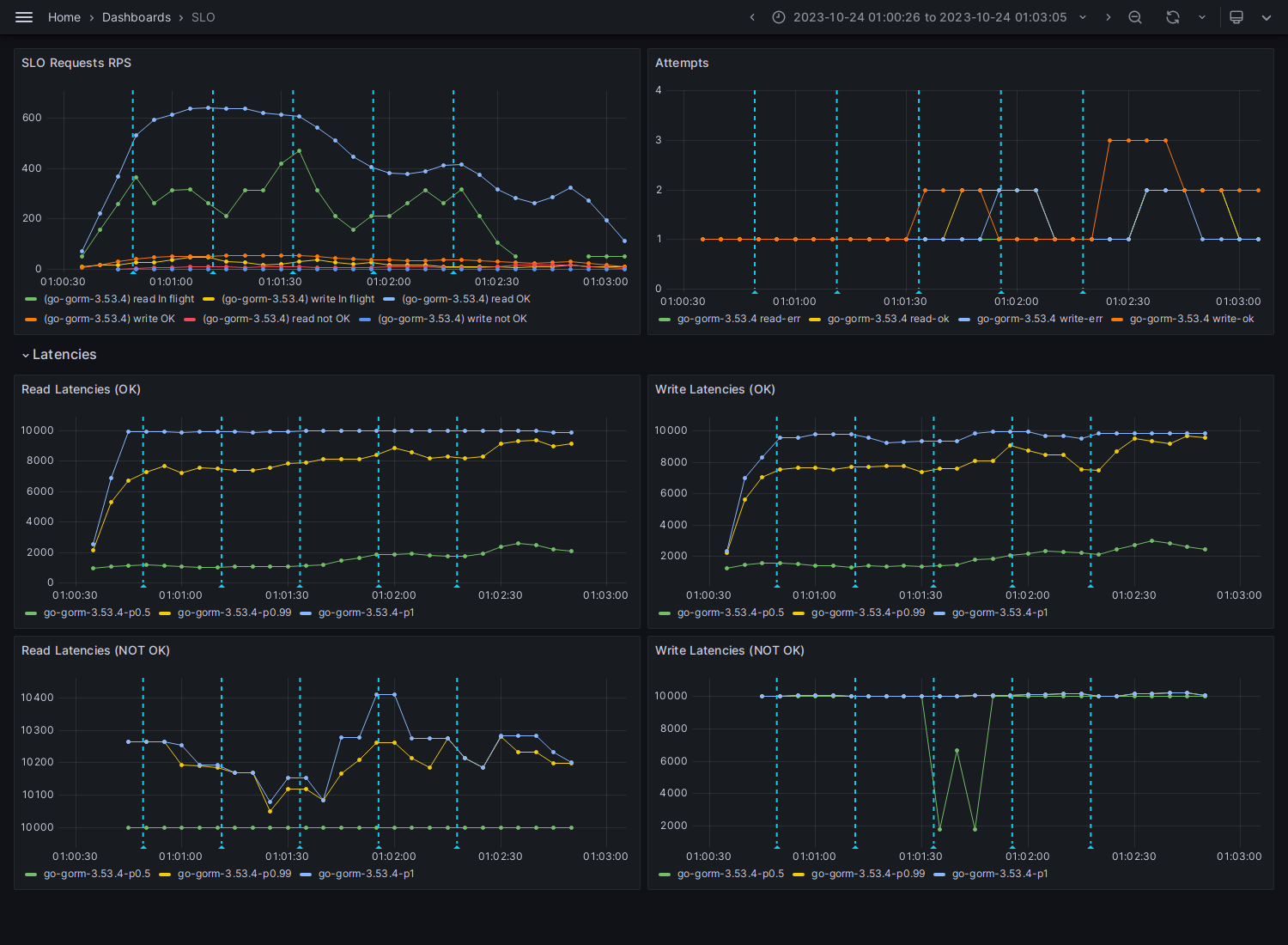Select p0.5 label in Read Latencies (NOT OK) legend
Viewport: 1288px width, 945px height.
[97, 874]
